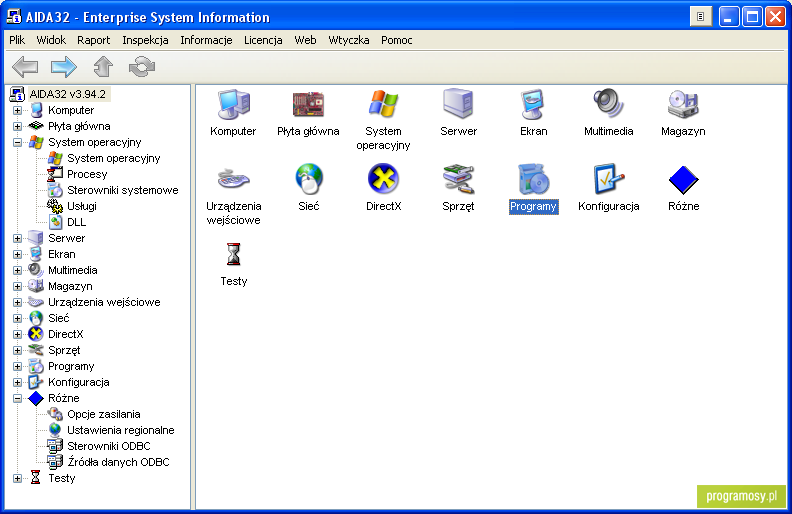
Task: Click the Forward blue arrow toolbar button
Action: 64,67
